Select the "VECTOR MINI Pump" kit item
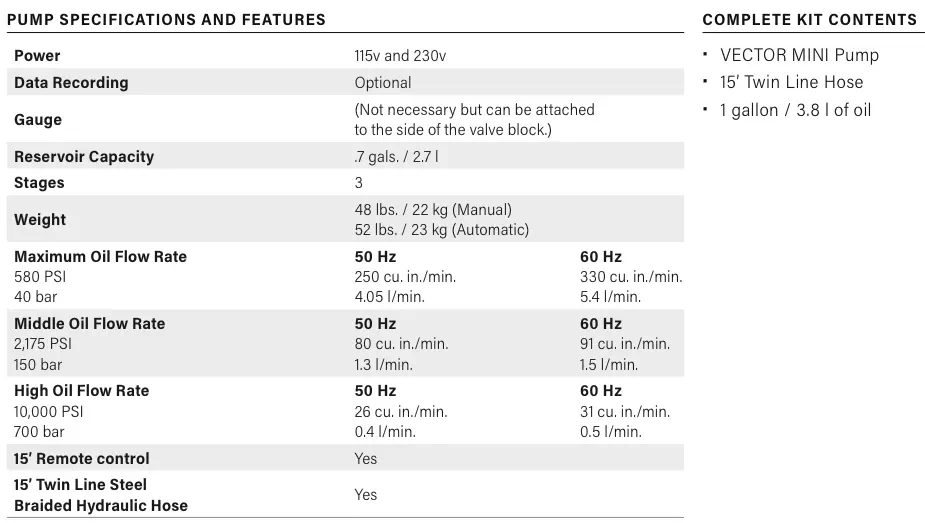Screen dimensions: 925x523 coord(791,55)
